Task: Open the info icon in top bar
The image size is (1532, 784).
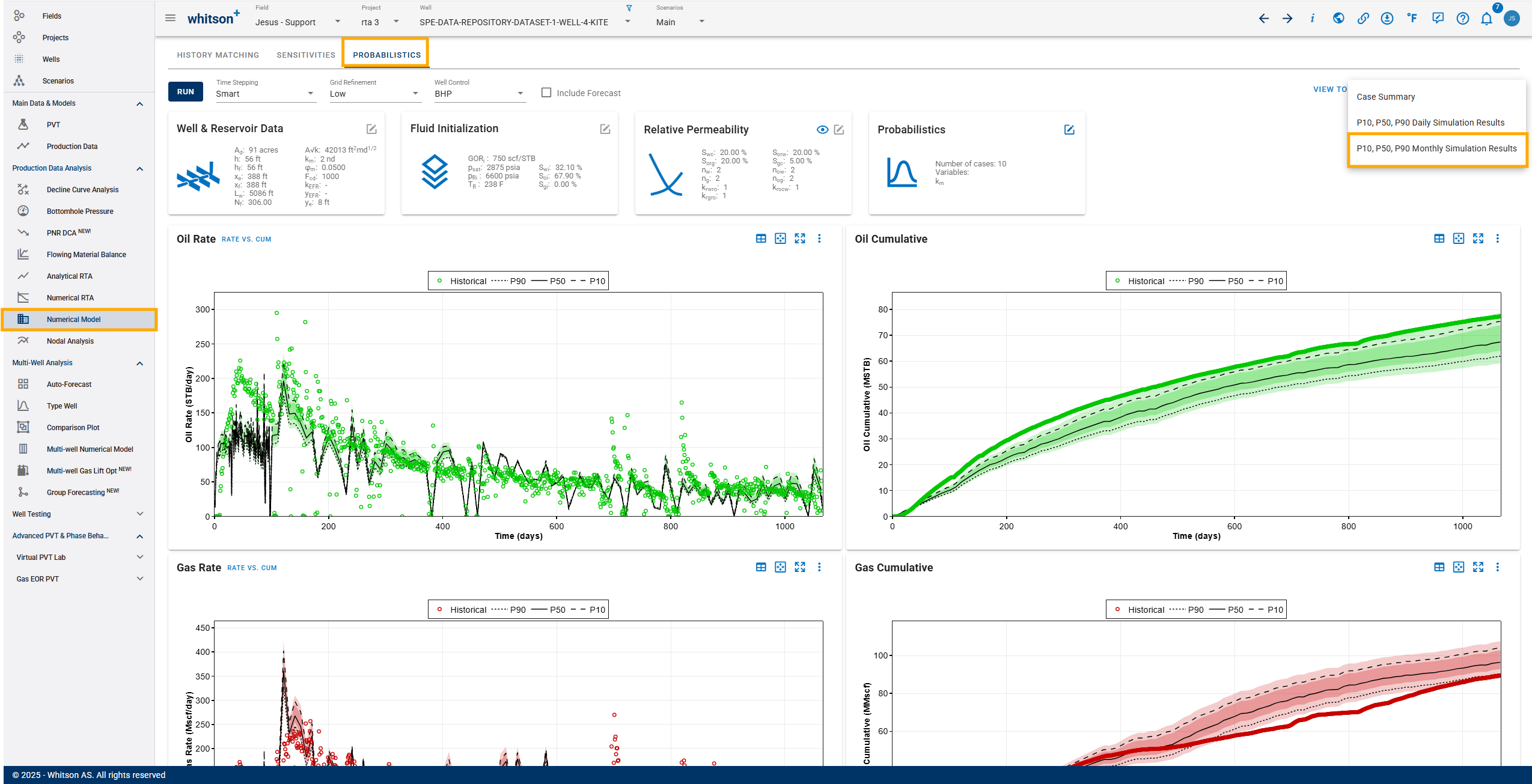Action: pyautogui.click(x=1312, y=19)
